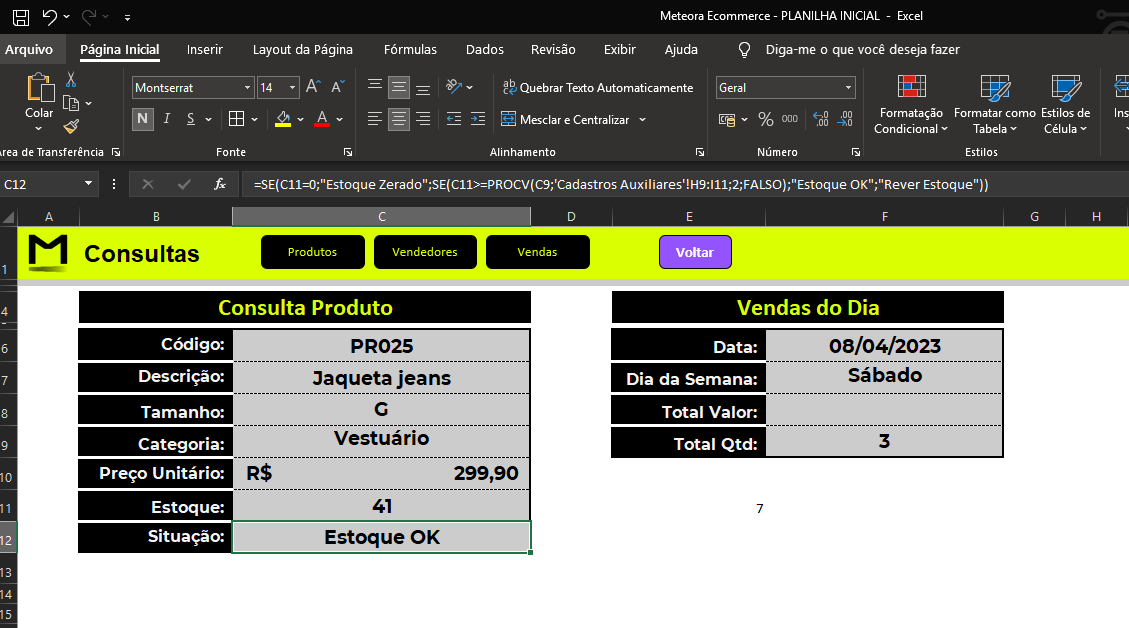The image size is (1129, 628).
Task: Select the PR025 product code cell
Action: [x=382, y=346]
